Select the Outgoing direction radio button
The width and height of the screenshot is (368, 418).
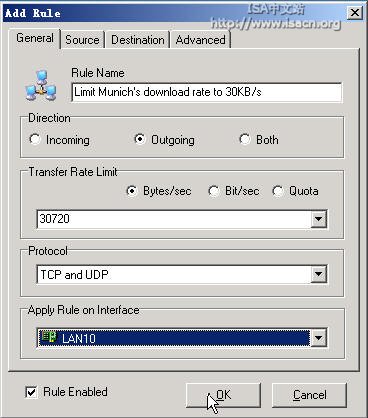(140, 139)
